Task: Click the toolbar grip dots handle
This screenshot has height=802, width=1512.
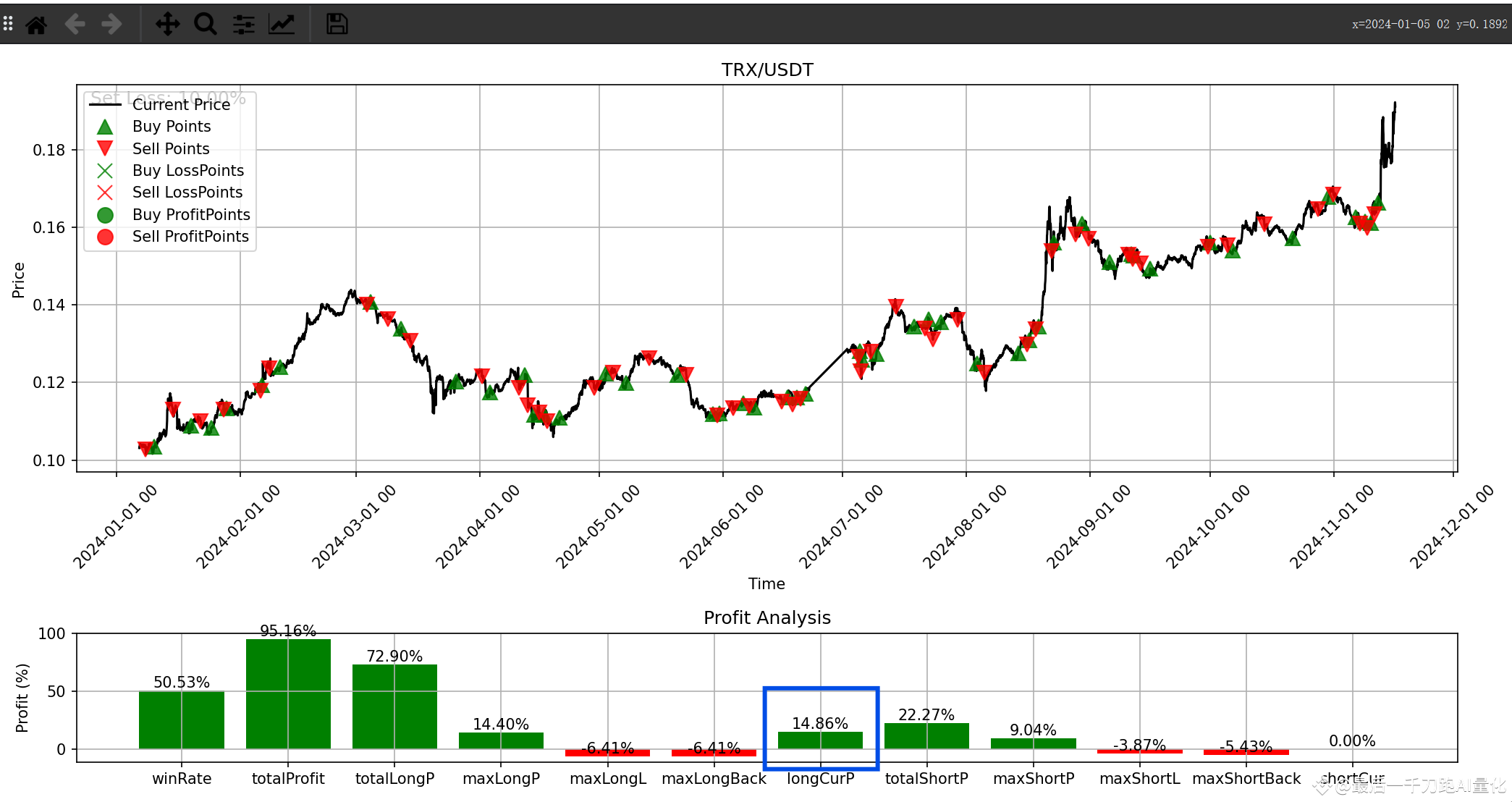Action: (8, 25)
